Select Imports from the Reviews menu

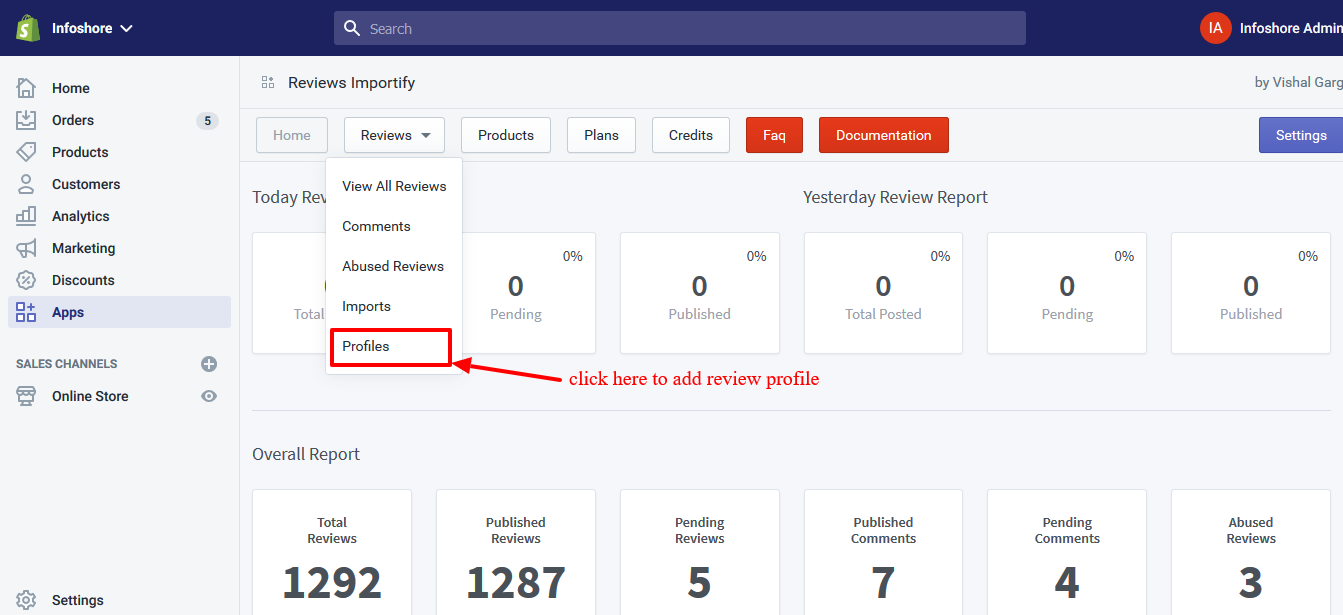click(394, 306)
